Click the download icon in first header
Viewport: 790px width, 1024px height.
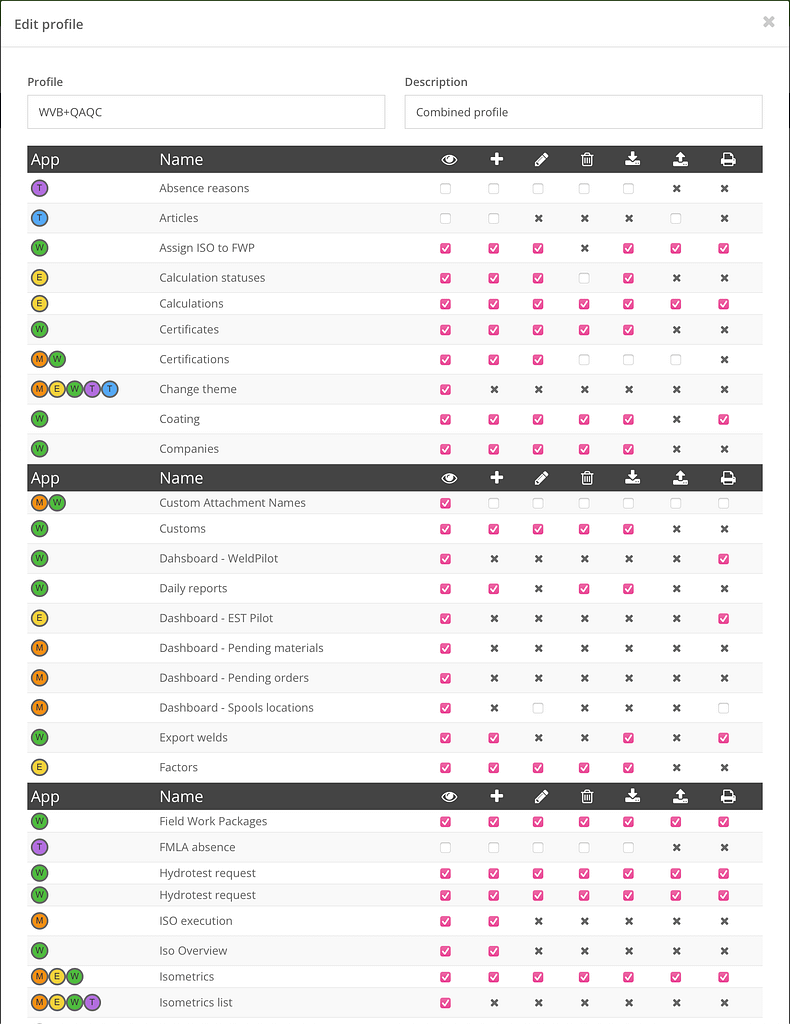632,159
